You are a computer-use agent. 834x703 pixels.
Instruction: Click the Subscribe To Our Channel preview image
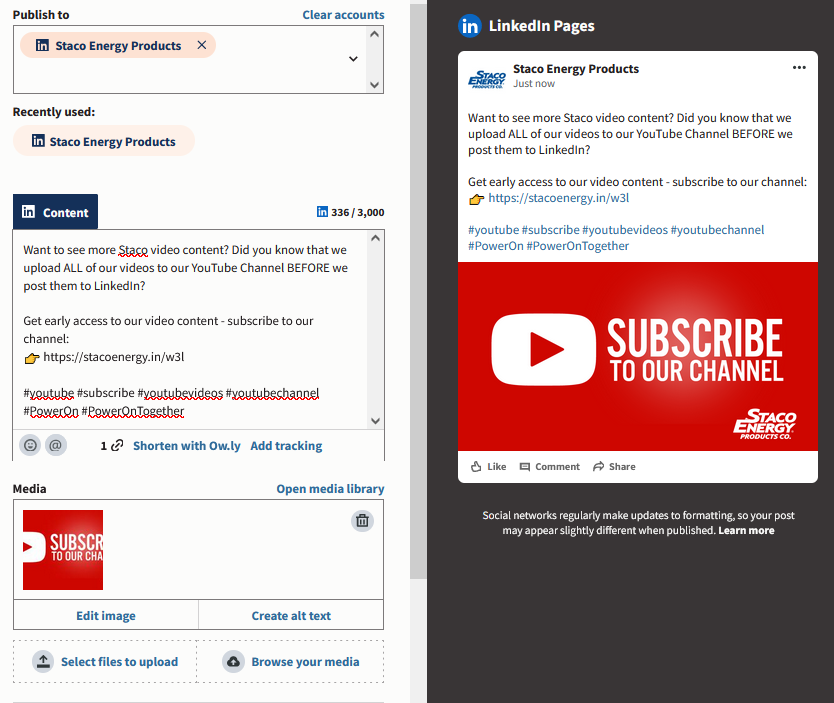coord(638,356)
